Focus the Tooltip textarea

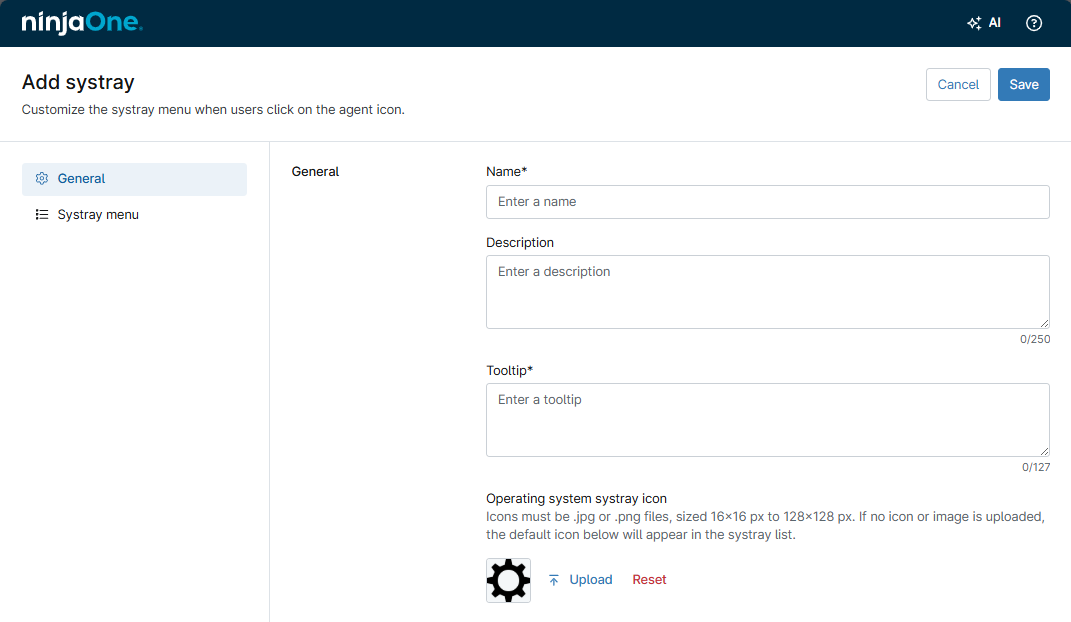pos(767,418)
